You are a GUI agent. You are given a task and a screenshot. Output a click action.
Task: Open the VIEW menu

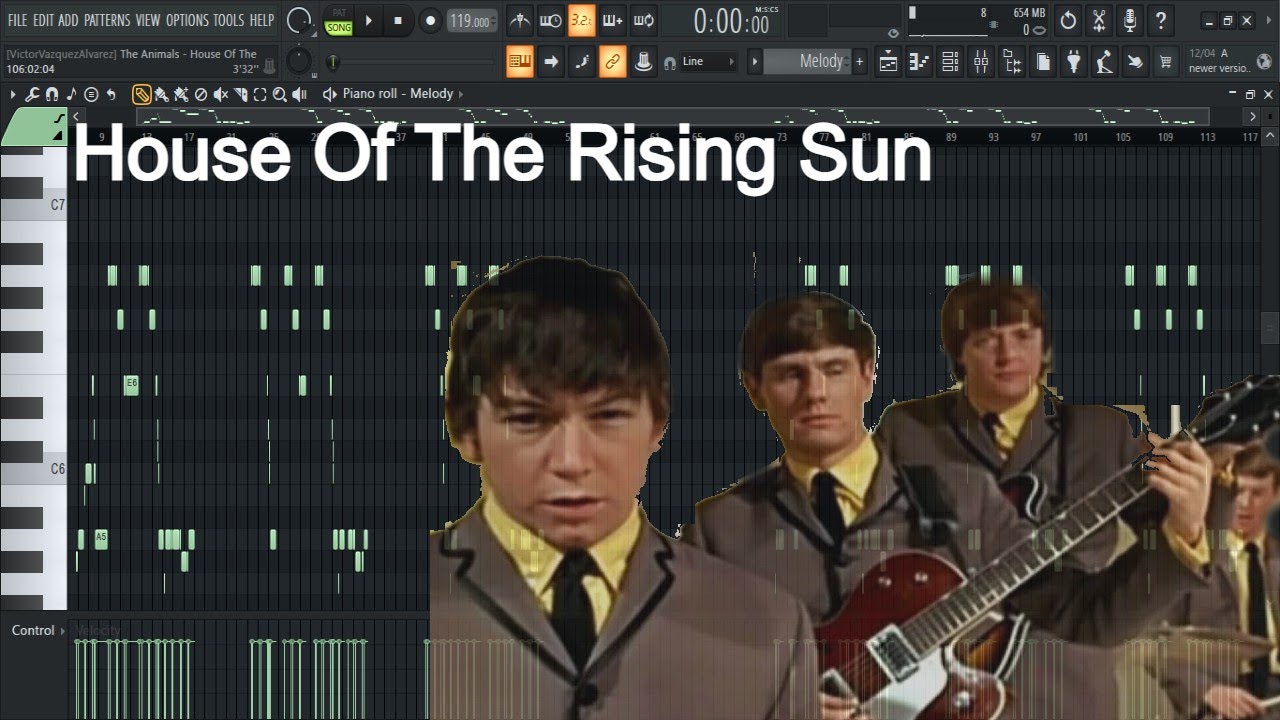click(x=148, y=20)
